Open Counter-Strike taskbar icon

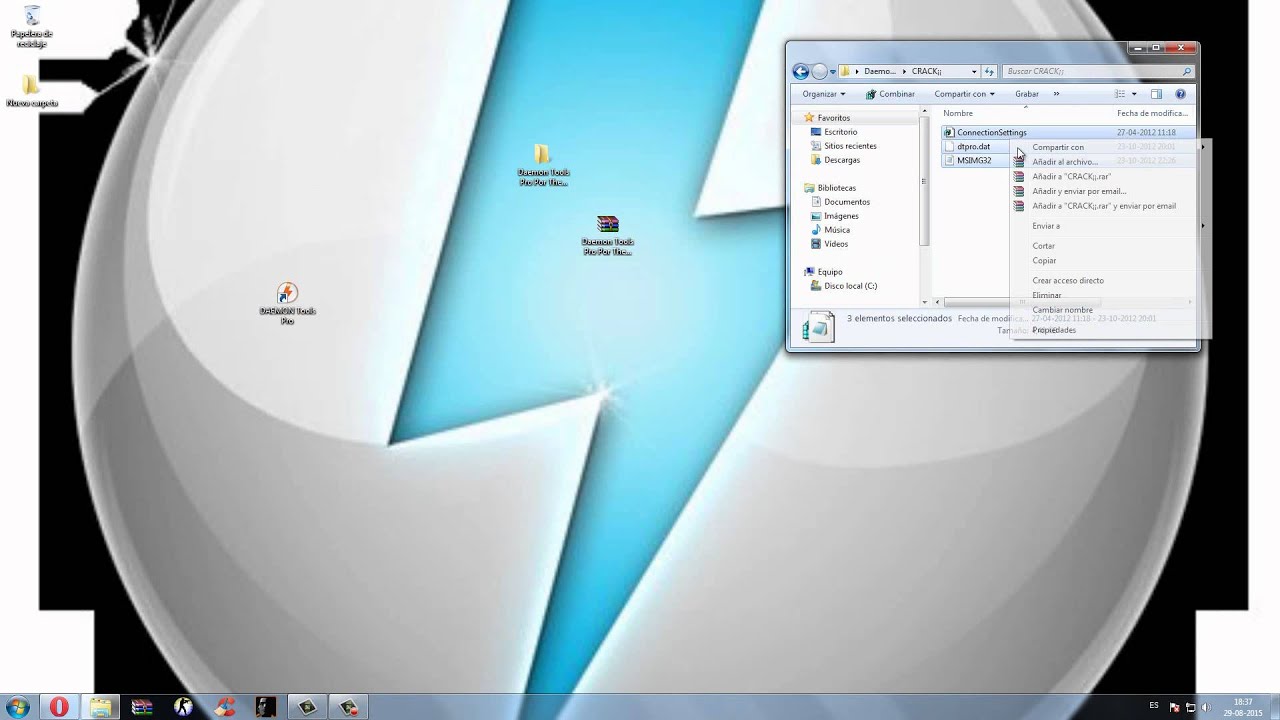tap(183, 707)
